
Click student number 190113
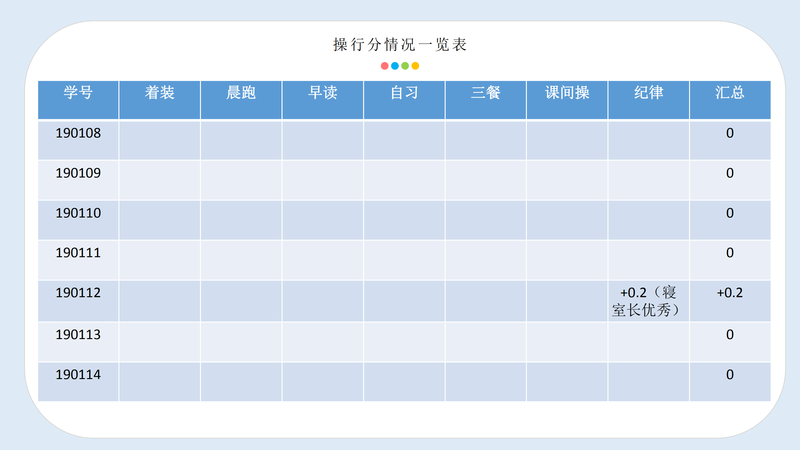pos(78,335)
